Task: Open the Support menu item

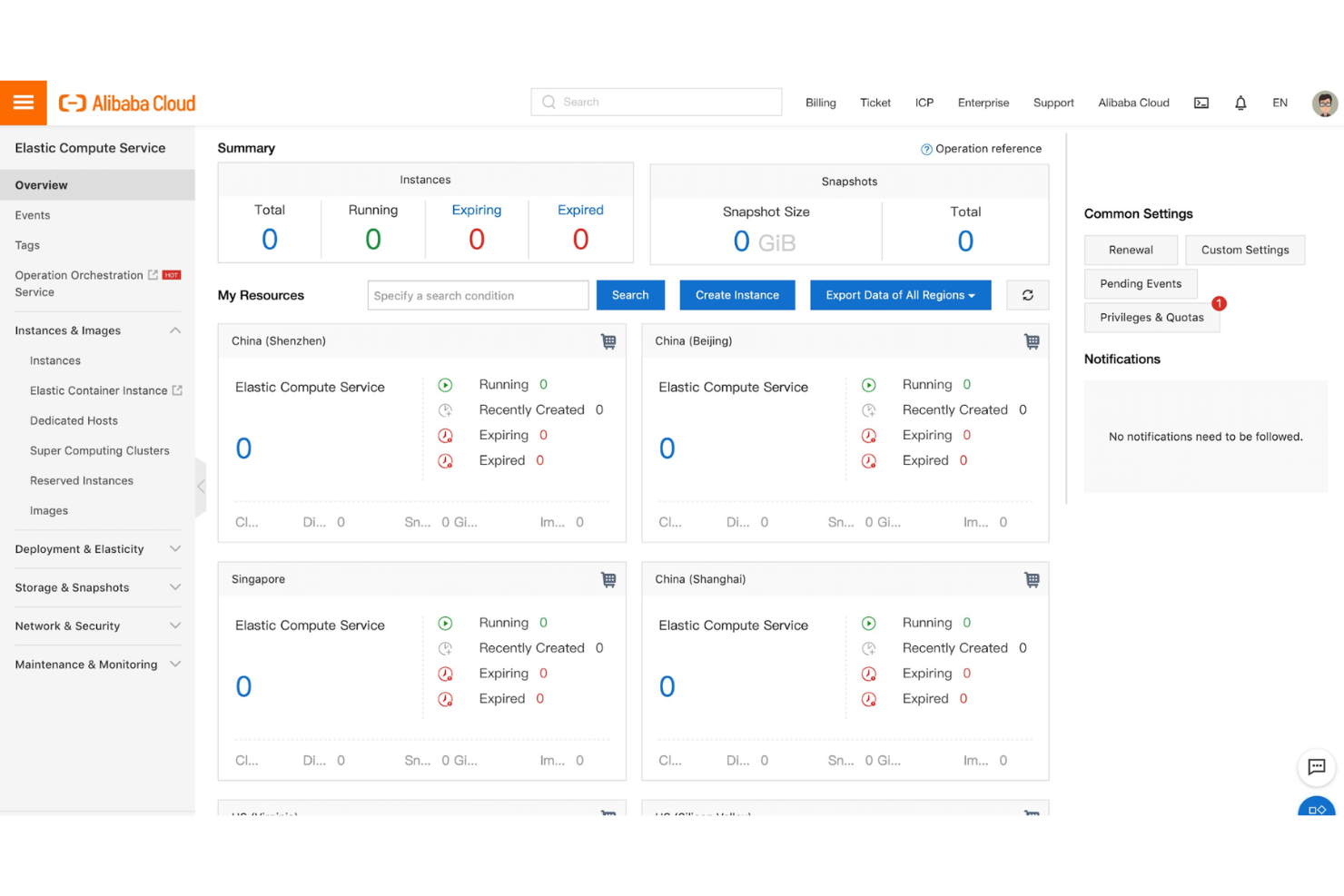Action: pos(1053,103)
